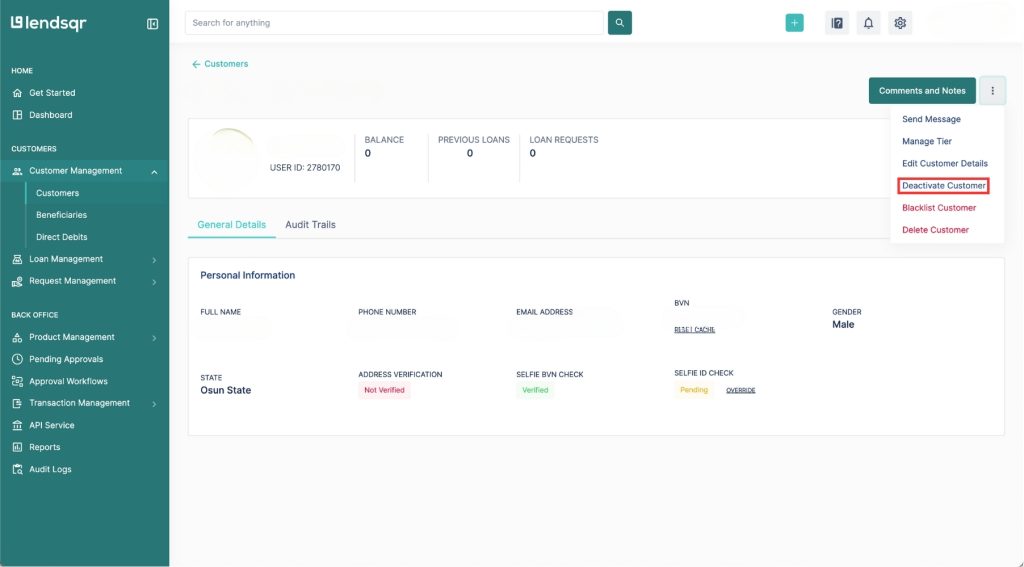The image size is (1024, 567).
Task: Open Comments and Notes
Action: coord(922,91)
